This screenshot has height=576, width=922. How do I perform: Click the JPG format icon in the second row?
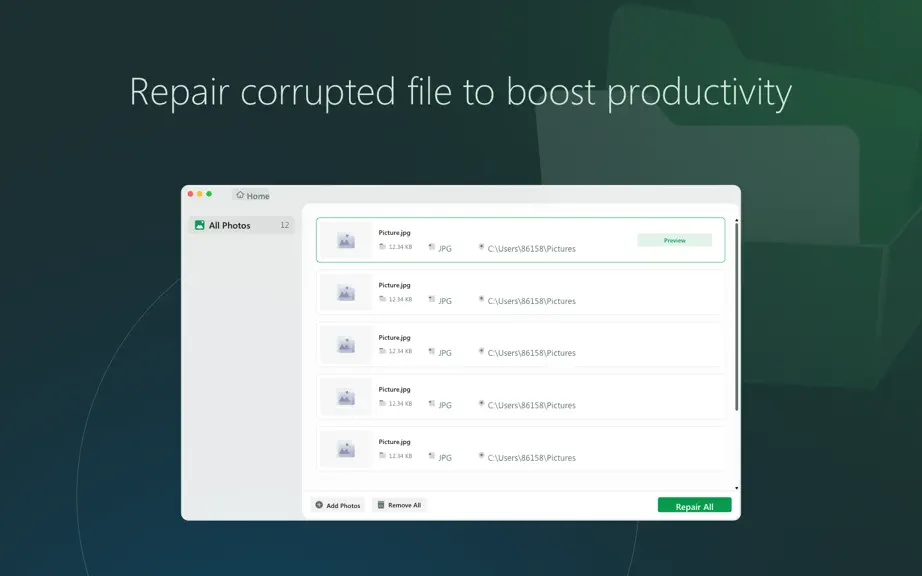(432, 299)
